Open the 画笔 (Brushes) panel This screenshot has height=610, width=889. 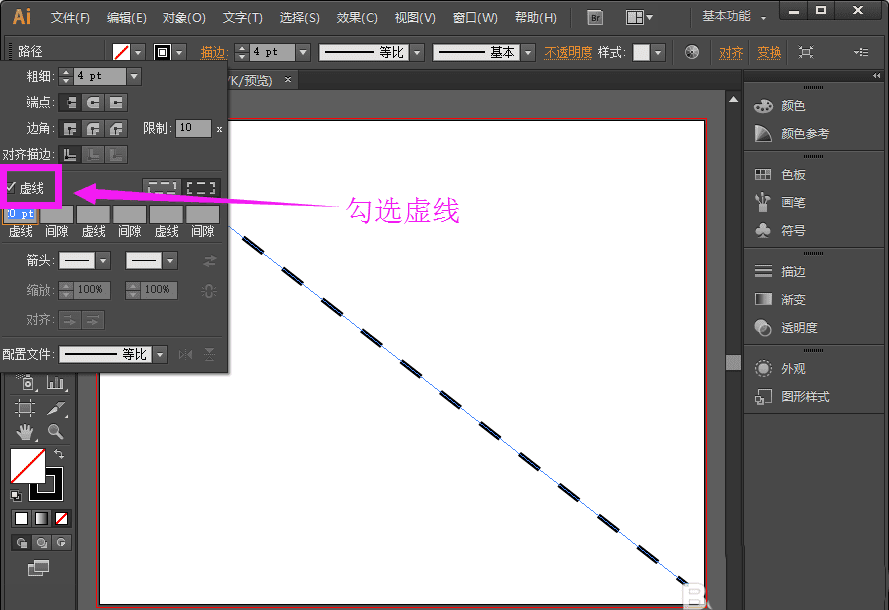pos(781,202)
